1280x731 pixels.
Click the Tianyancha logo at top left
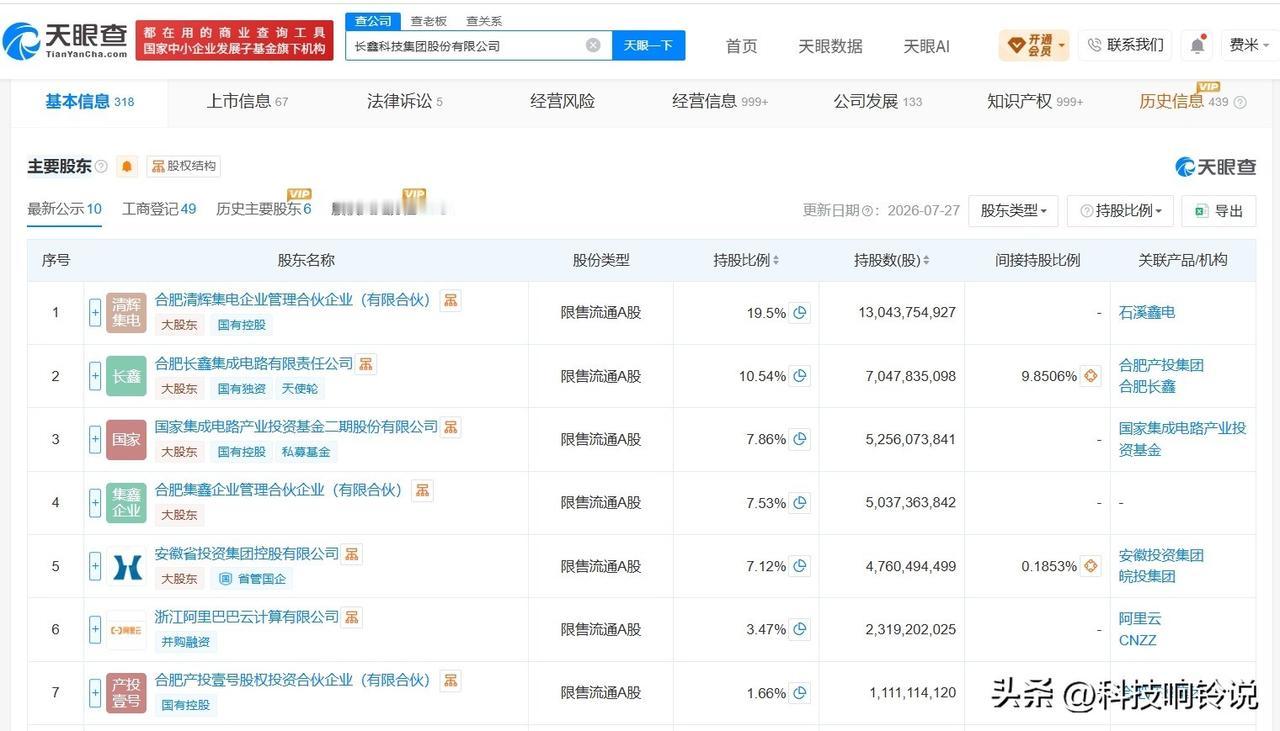click(66, 40)
